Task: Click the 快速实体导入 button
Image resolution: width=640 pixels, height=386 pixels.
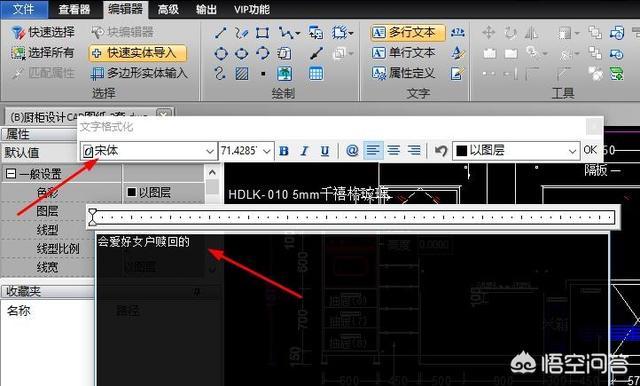Action: pyautogui.click(x=138, y=53)
